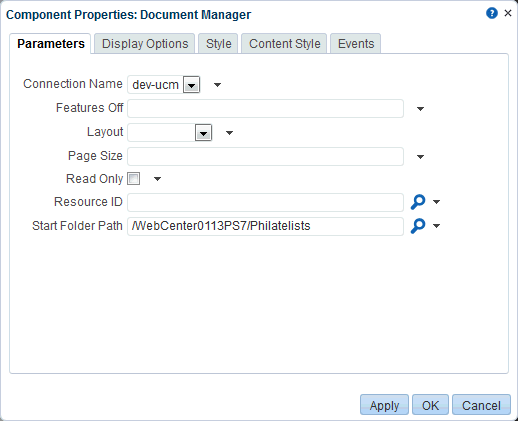The width and height of the screenshot is (518, 421).
Task: Go to the Events tab
Action: tap(356, 44)
